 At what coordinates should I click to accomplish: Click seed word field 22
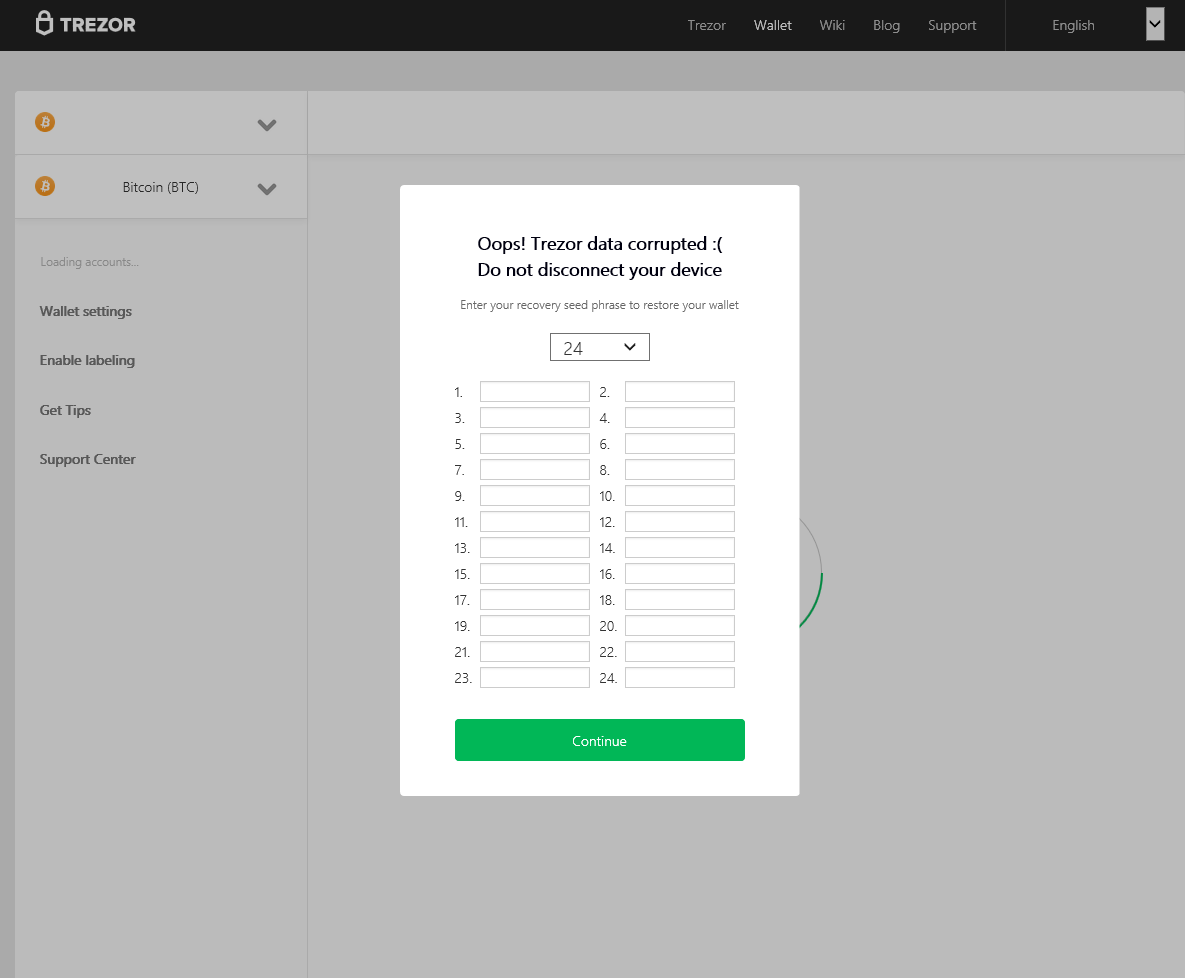pos(679,651)
